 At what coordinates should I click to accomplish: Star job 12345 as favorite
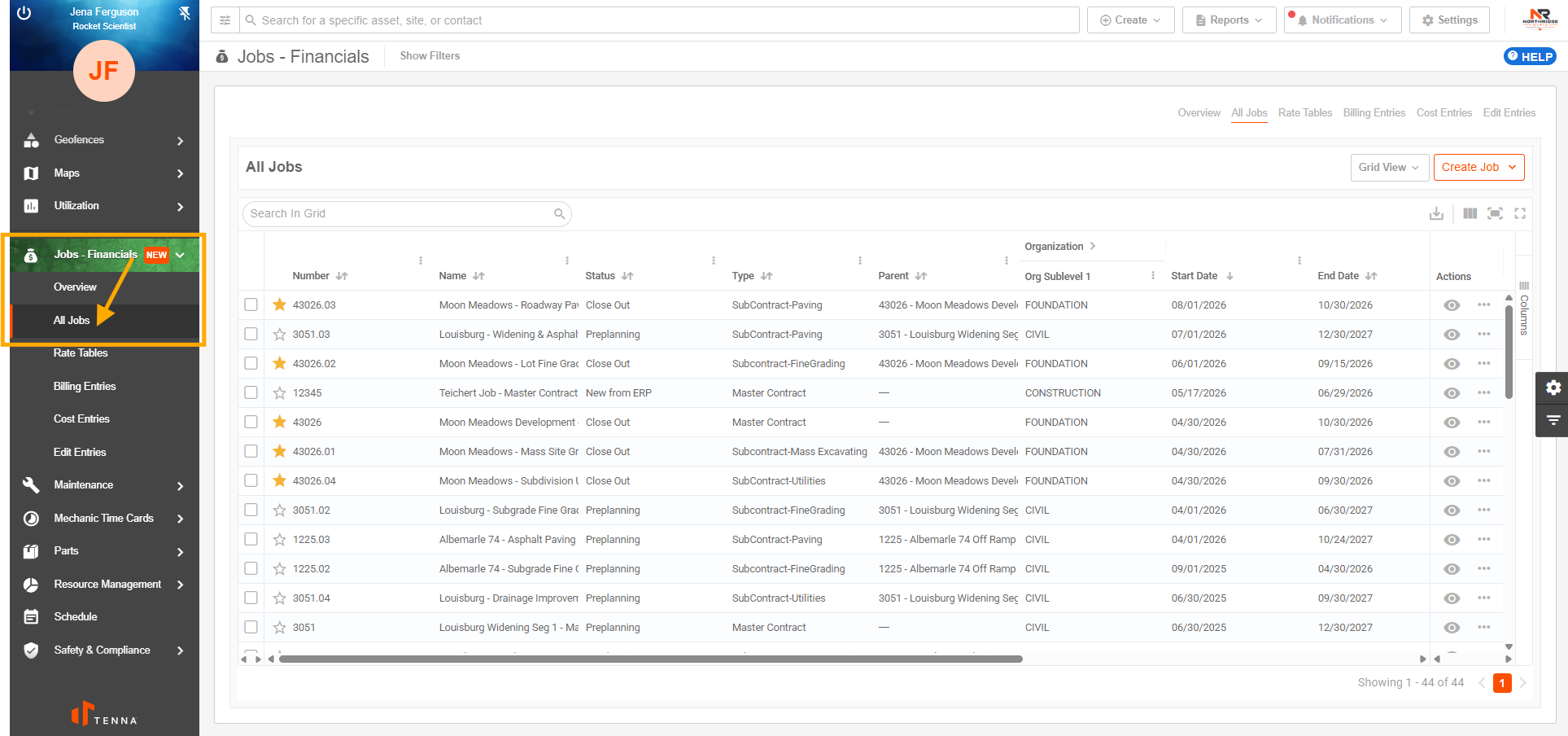(x=279, y=392)
